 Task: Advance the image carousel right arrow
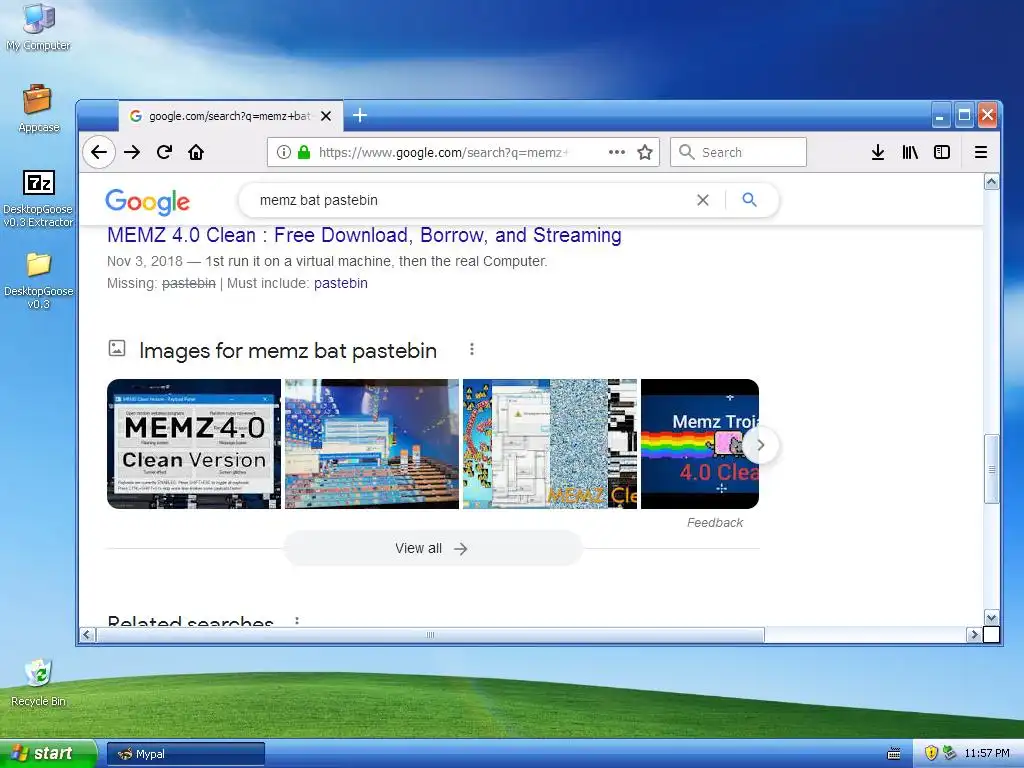[x=760, y=445]
